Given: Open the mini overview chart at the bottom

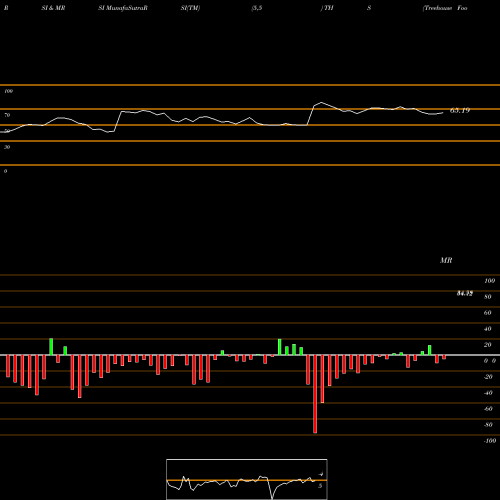Looking at the screenshot, I should (x=247, y=479).
